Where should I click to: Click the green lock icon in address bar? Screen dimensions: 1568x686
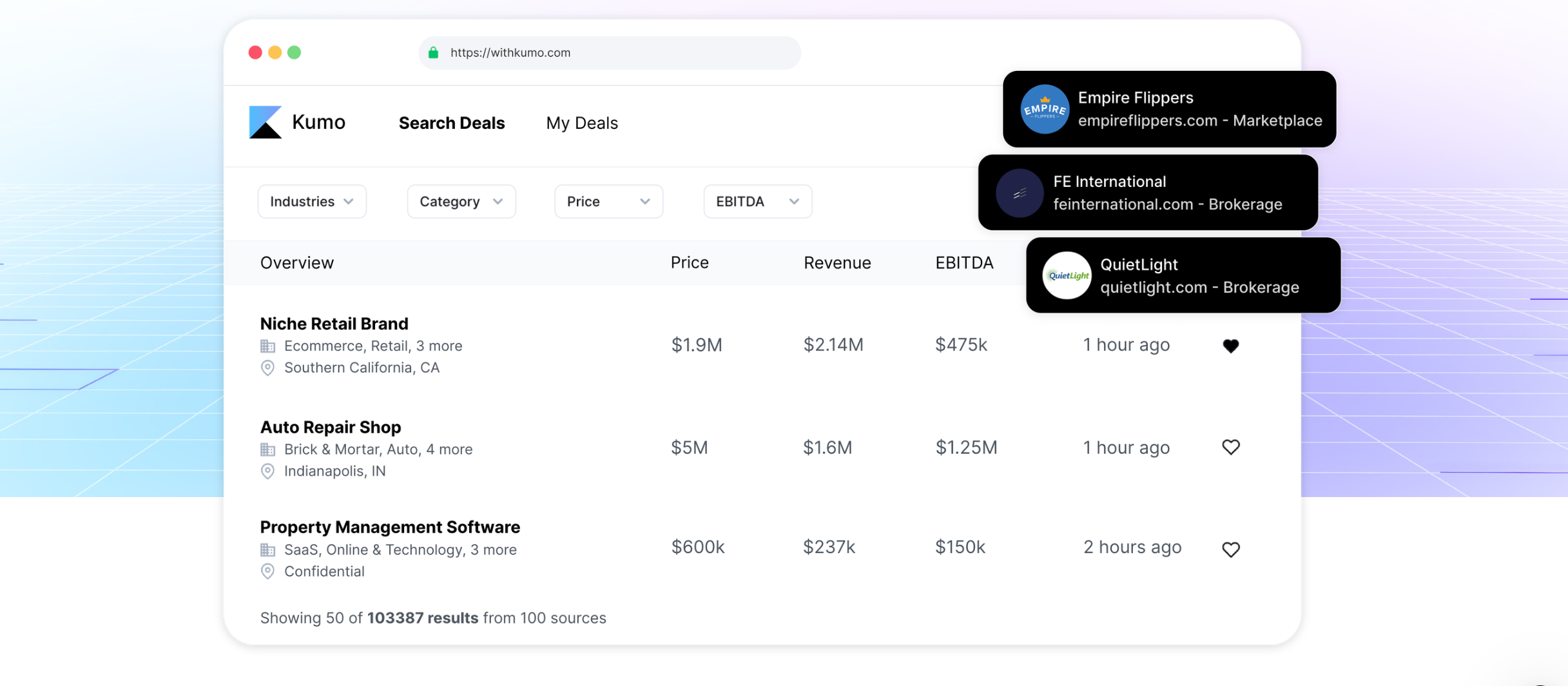click(434, 52)
